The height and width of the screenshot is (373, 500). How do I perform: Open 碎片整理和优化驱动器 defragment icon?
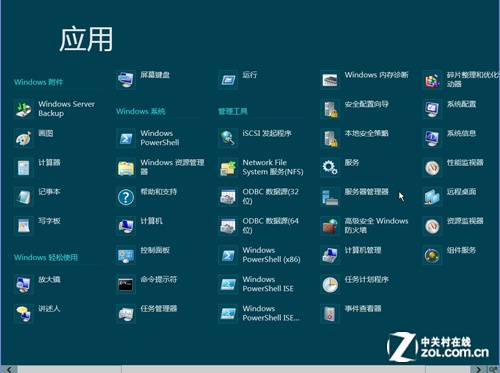[432, 80]
